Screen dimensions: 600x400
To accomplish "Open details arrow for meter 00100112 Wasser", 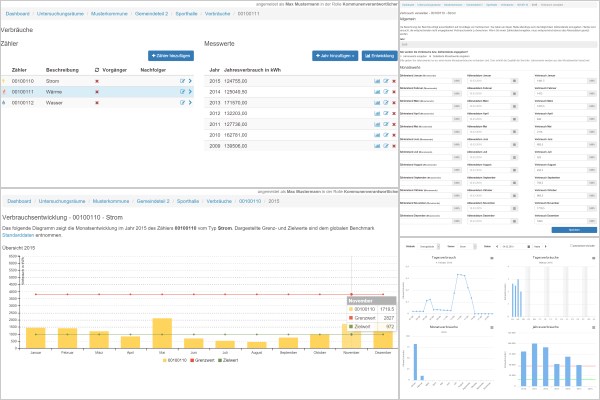I will tap(189, 101).
